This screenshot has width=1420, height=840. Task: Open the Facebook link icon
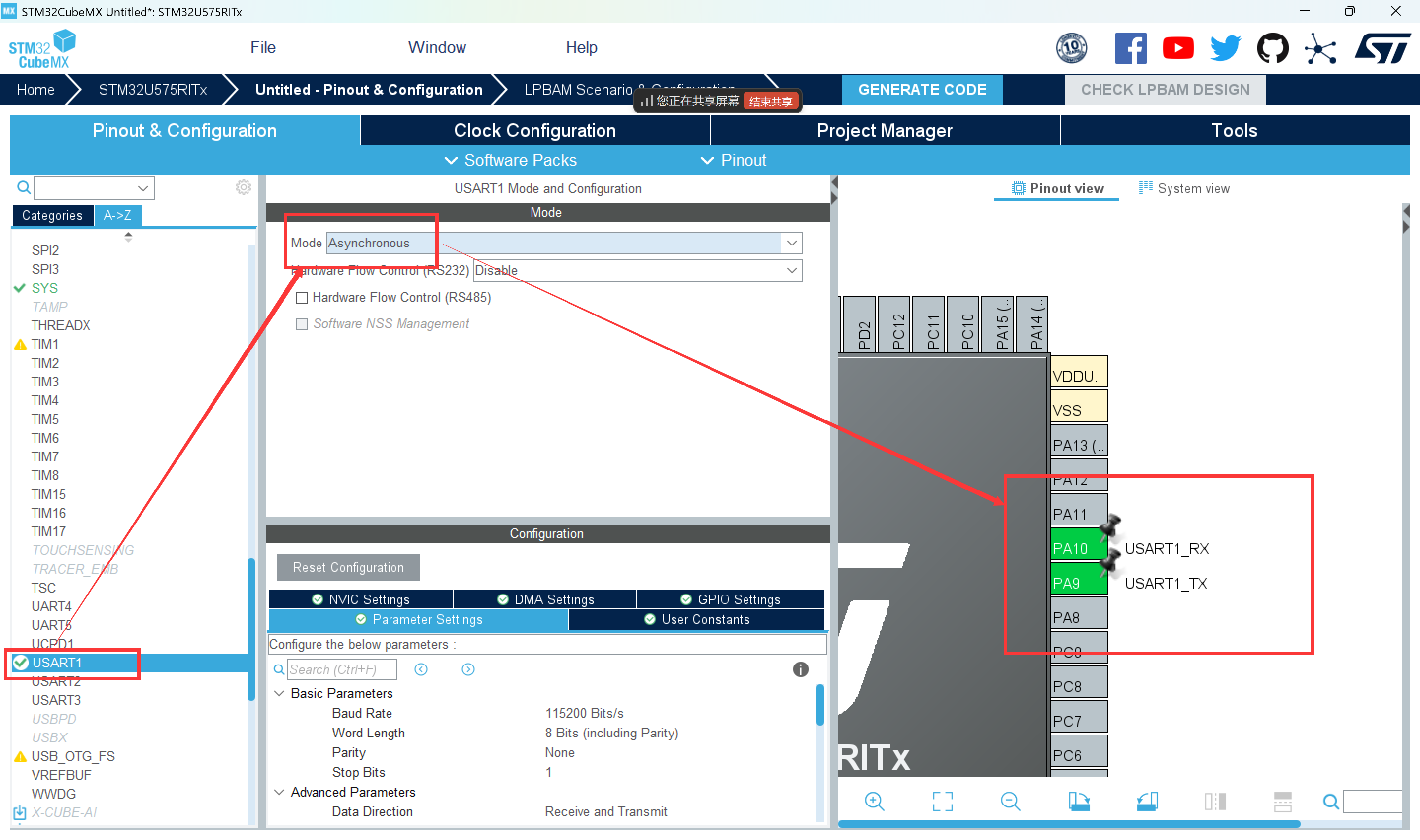pyautogui.click(x=1130, y=48)
